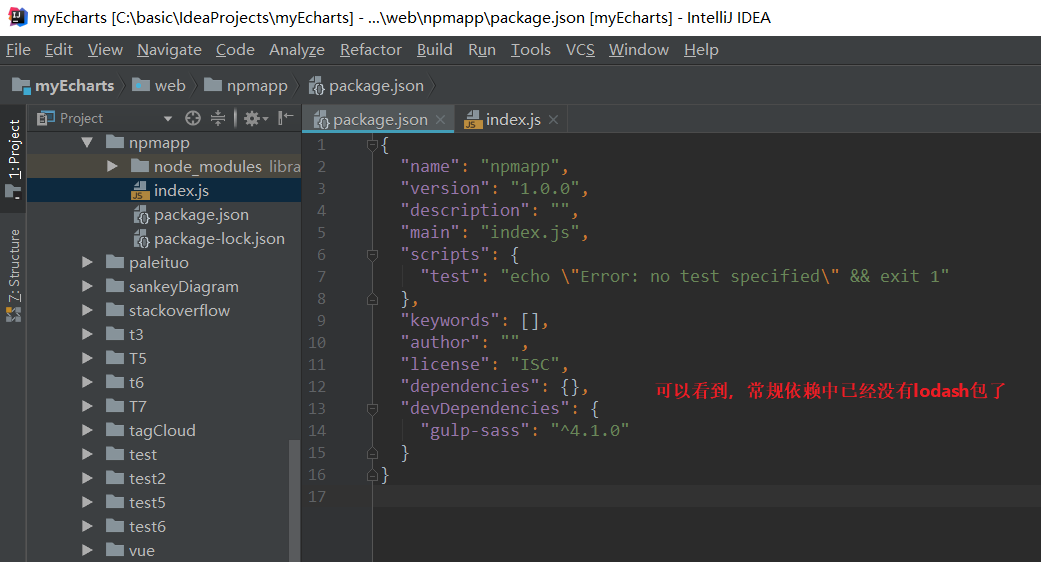Screen dimensions: 1041x562
Task: Click the Collapse All icon in Project panel
Action: click(218, 118)
